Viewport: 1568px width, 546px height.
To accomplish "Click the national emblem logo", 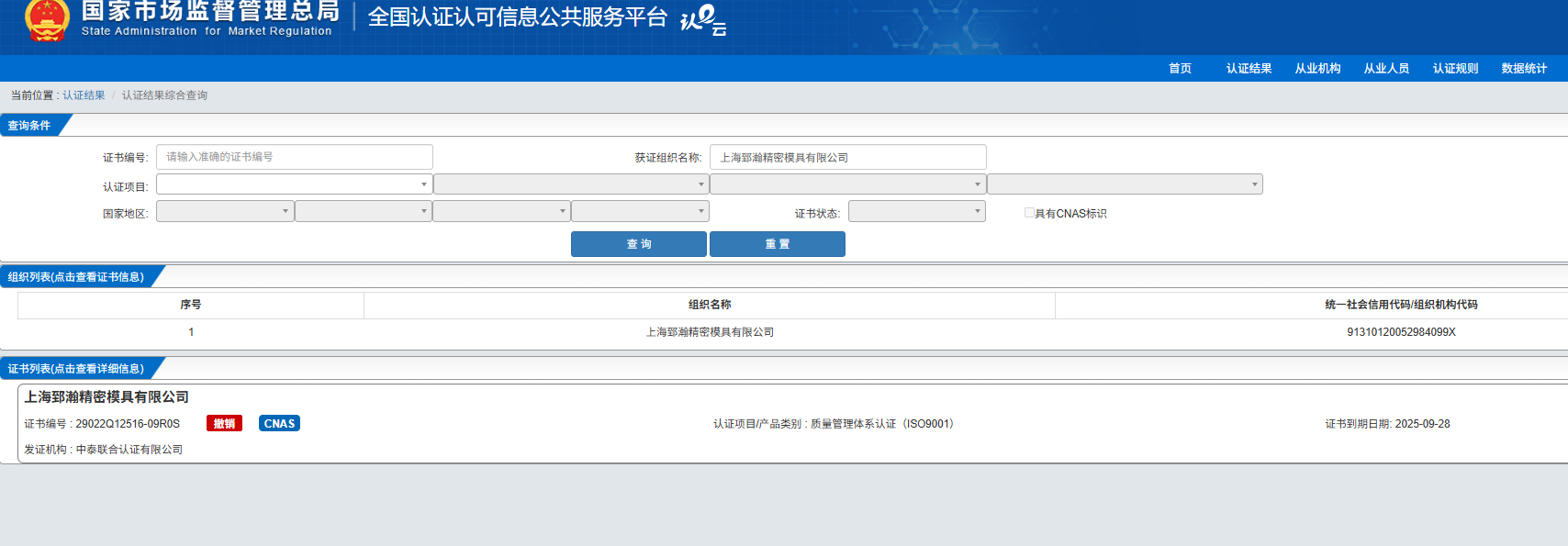I will coord(47,20).
